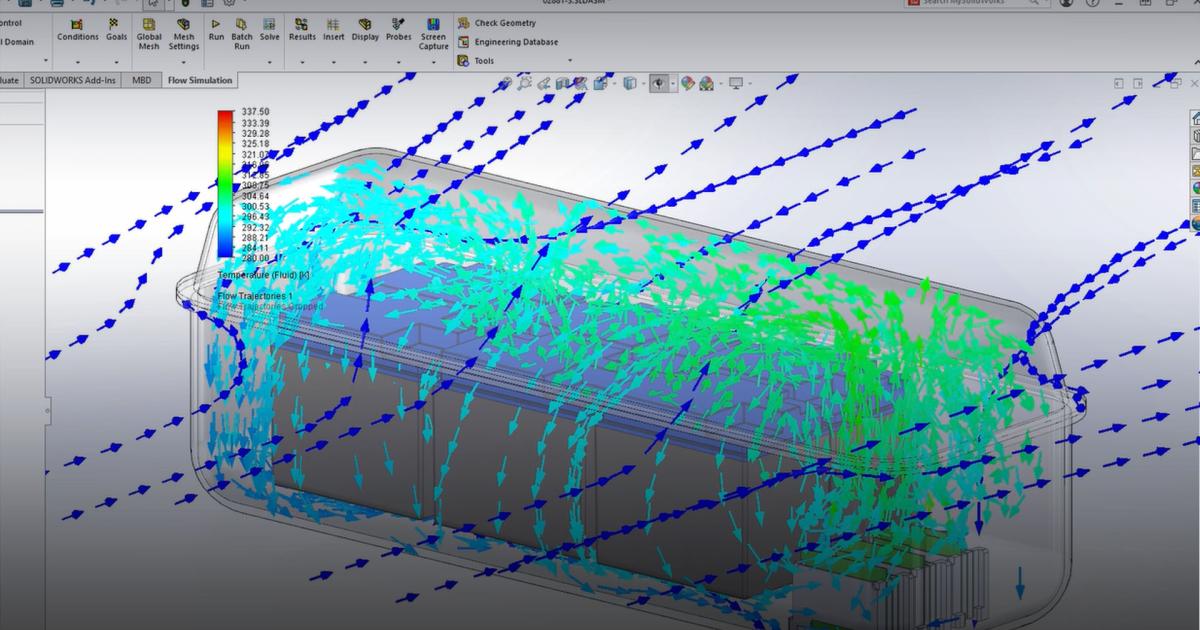1200x630 pixels.
Task: Switch to the MBD tab
Action: [x=142, y=80]
